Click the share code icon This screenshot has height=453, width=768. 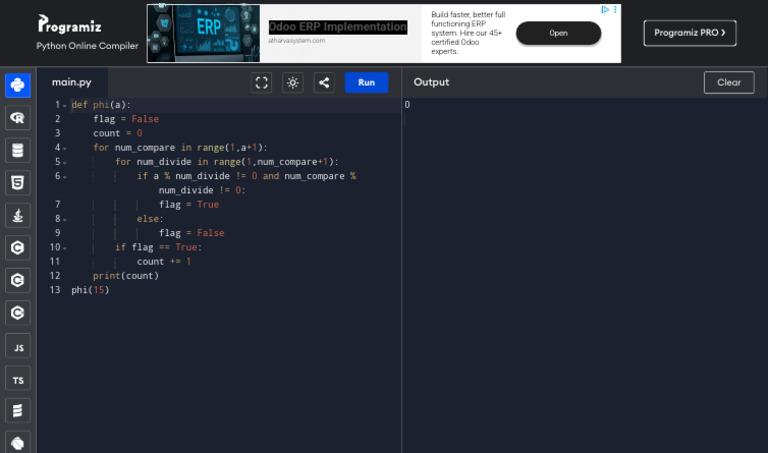[x=323, y=83]
